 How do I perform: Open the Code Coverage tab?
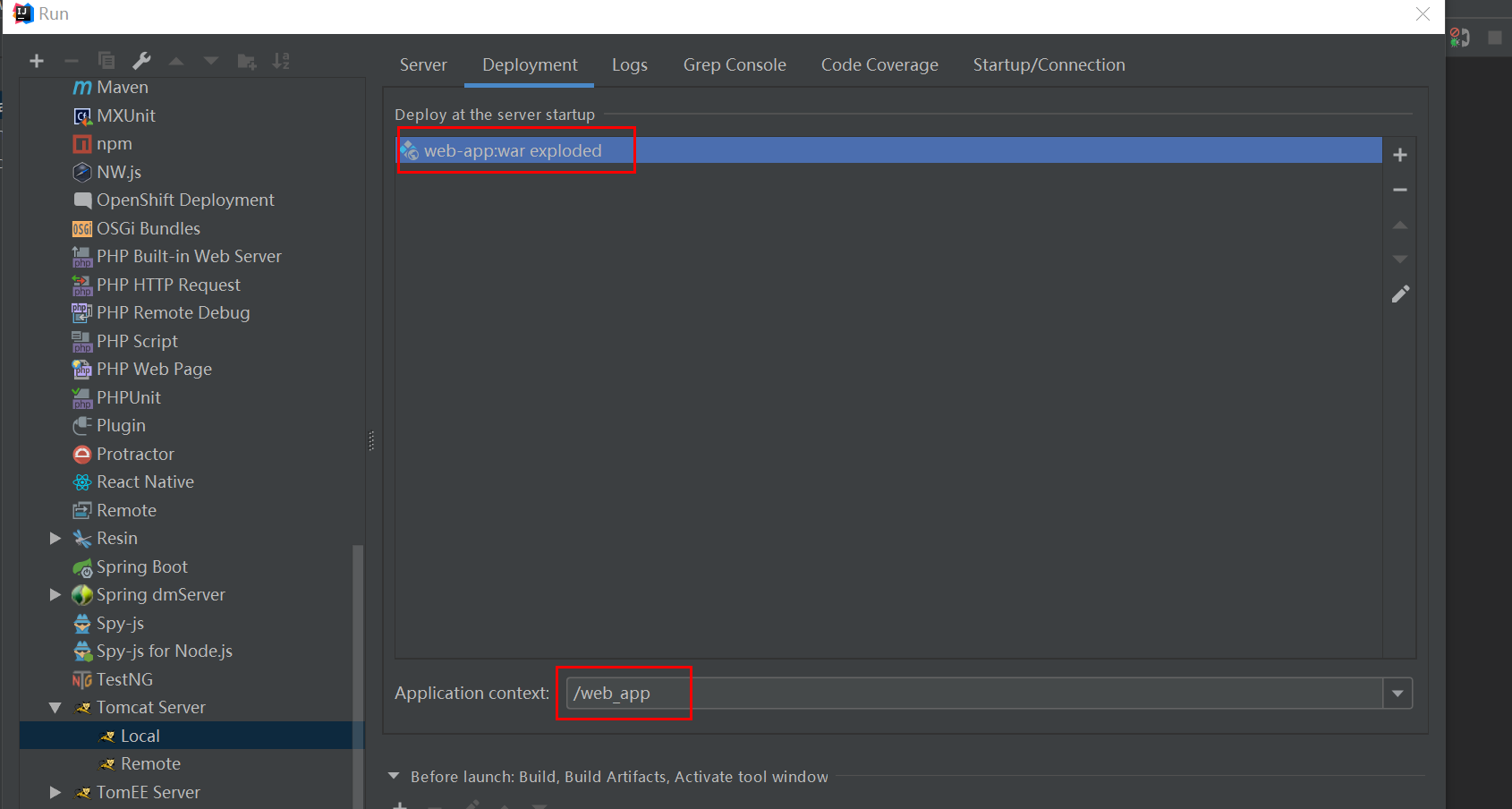[879, 64]
